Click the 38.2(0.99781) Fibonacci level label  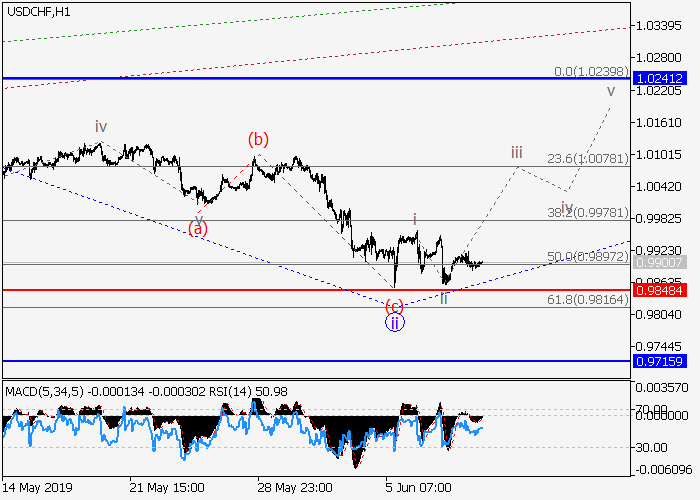point(587,212)
